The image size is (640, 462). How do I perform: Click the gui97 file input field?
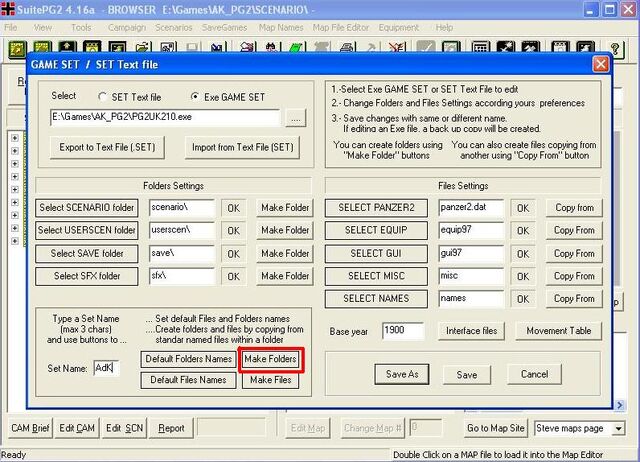pyautogui.click(x=471, y=253)
